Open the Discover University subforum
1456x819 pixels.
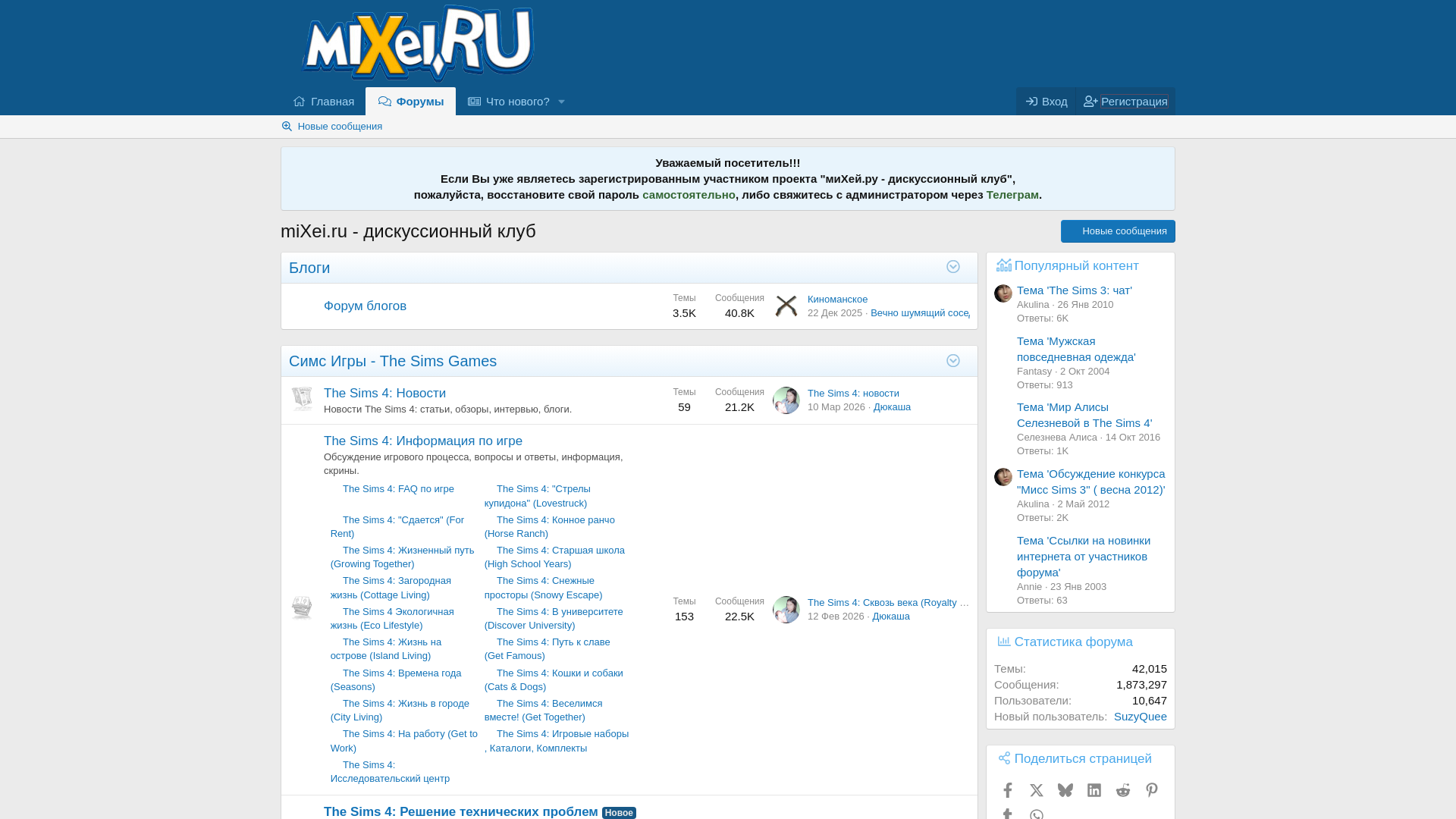click(x=554, y=619)
